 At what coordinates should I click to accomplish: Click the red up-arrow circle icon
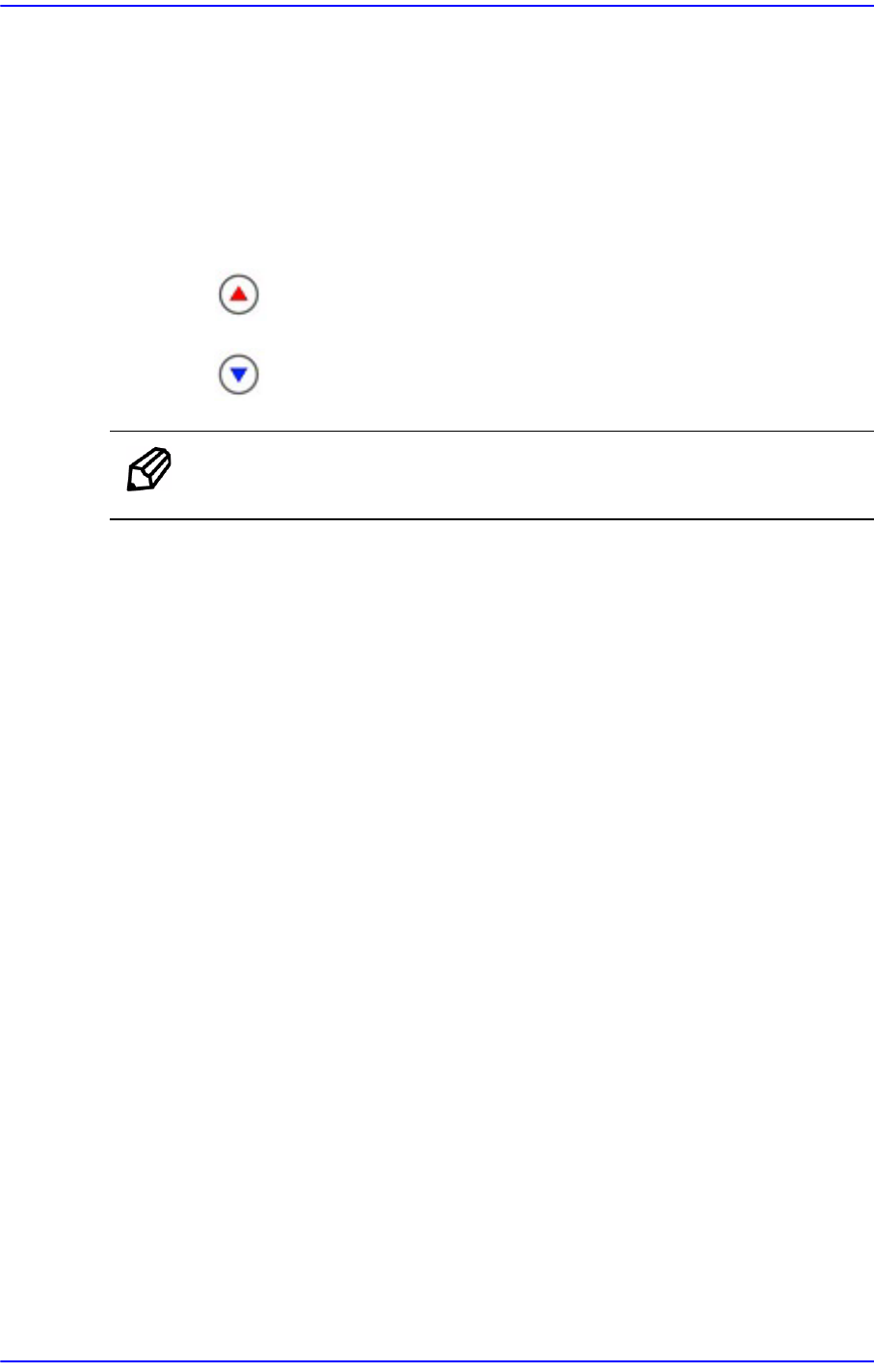click(x=239, y=294)
